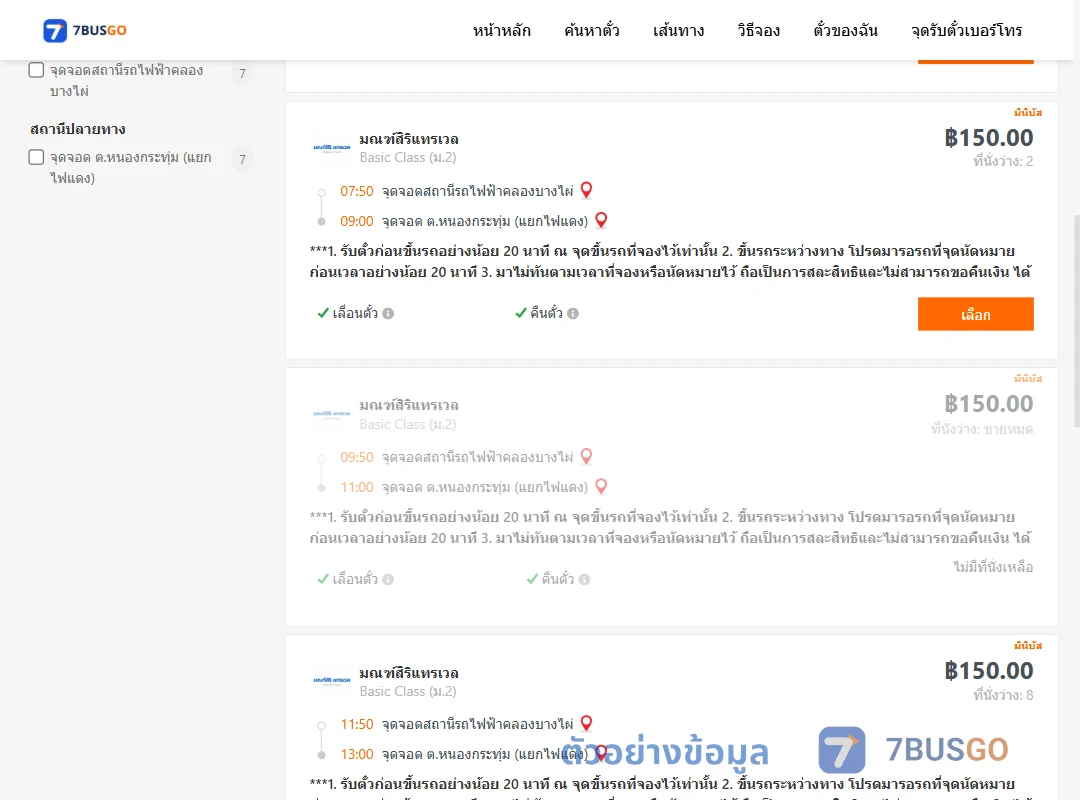Open info icon next to เลื่อนตั๋ว in first trip
This screenshot has width=1080, height=800.
tap(388, 314)
